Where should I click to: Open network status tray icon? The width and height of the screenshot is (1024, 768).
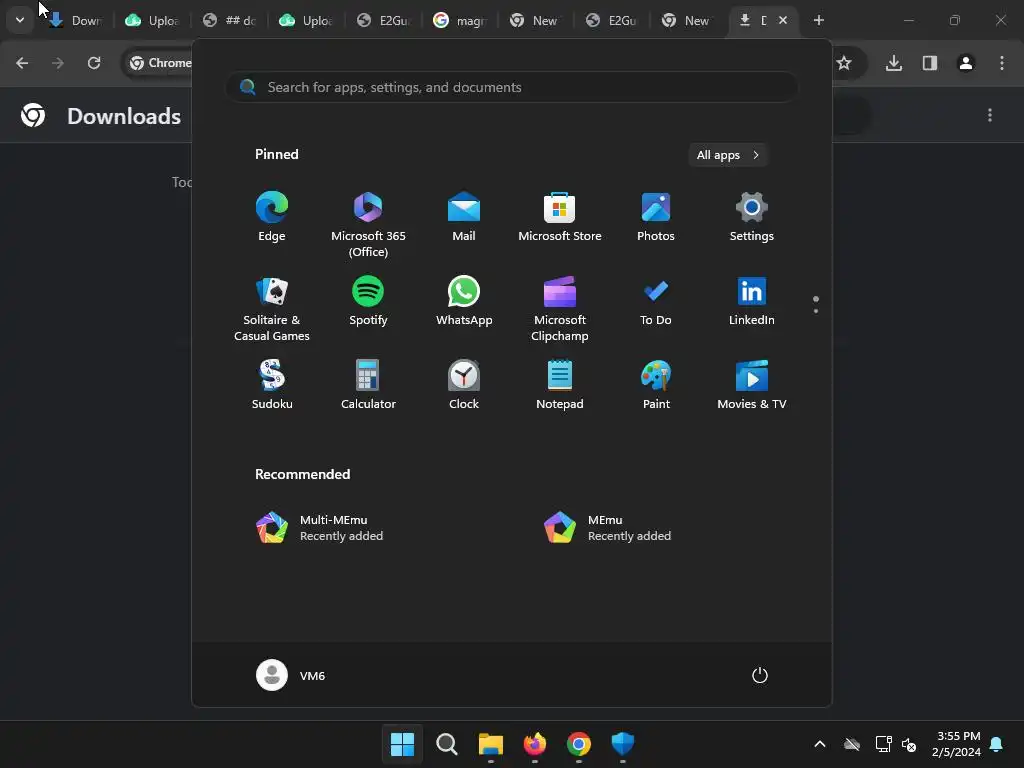(884, 744)
